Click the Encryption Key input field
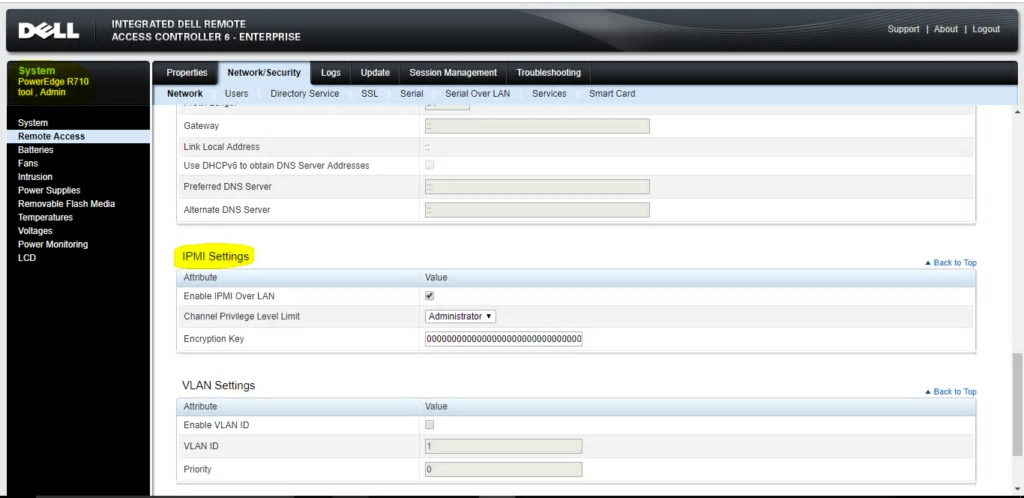This screenshot has height=498, width=1024. [503, 340]
